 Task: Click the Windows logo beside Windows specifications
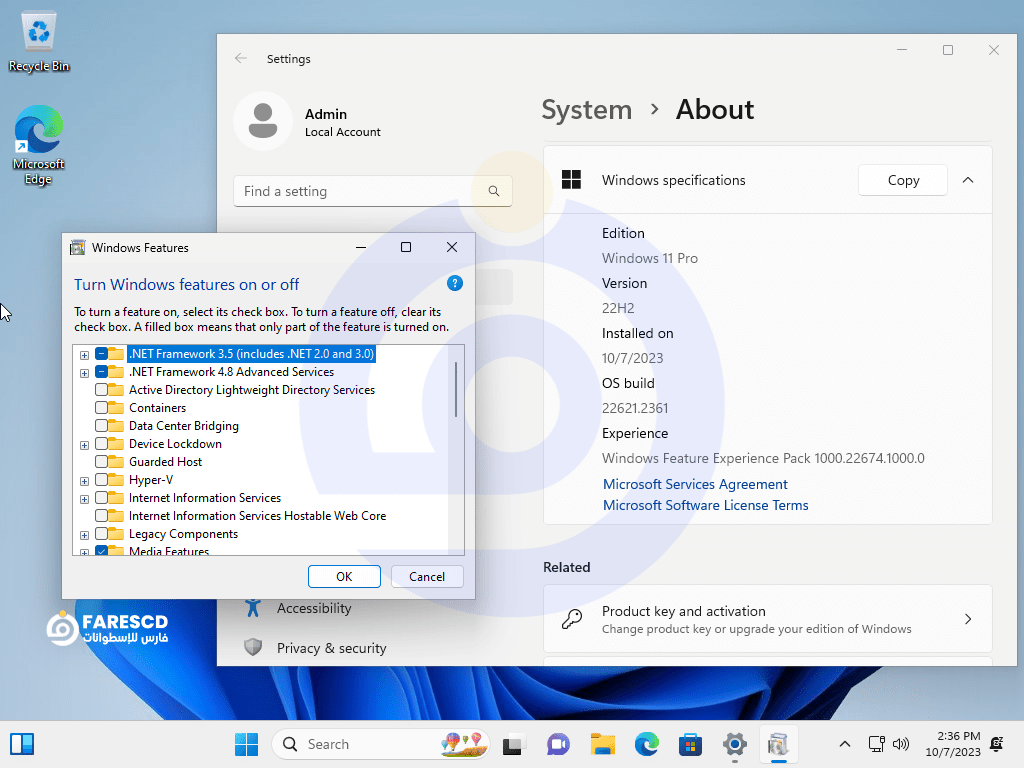click(x=571, y=180)
